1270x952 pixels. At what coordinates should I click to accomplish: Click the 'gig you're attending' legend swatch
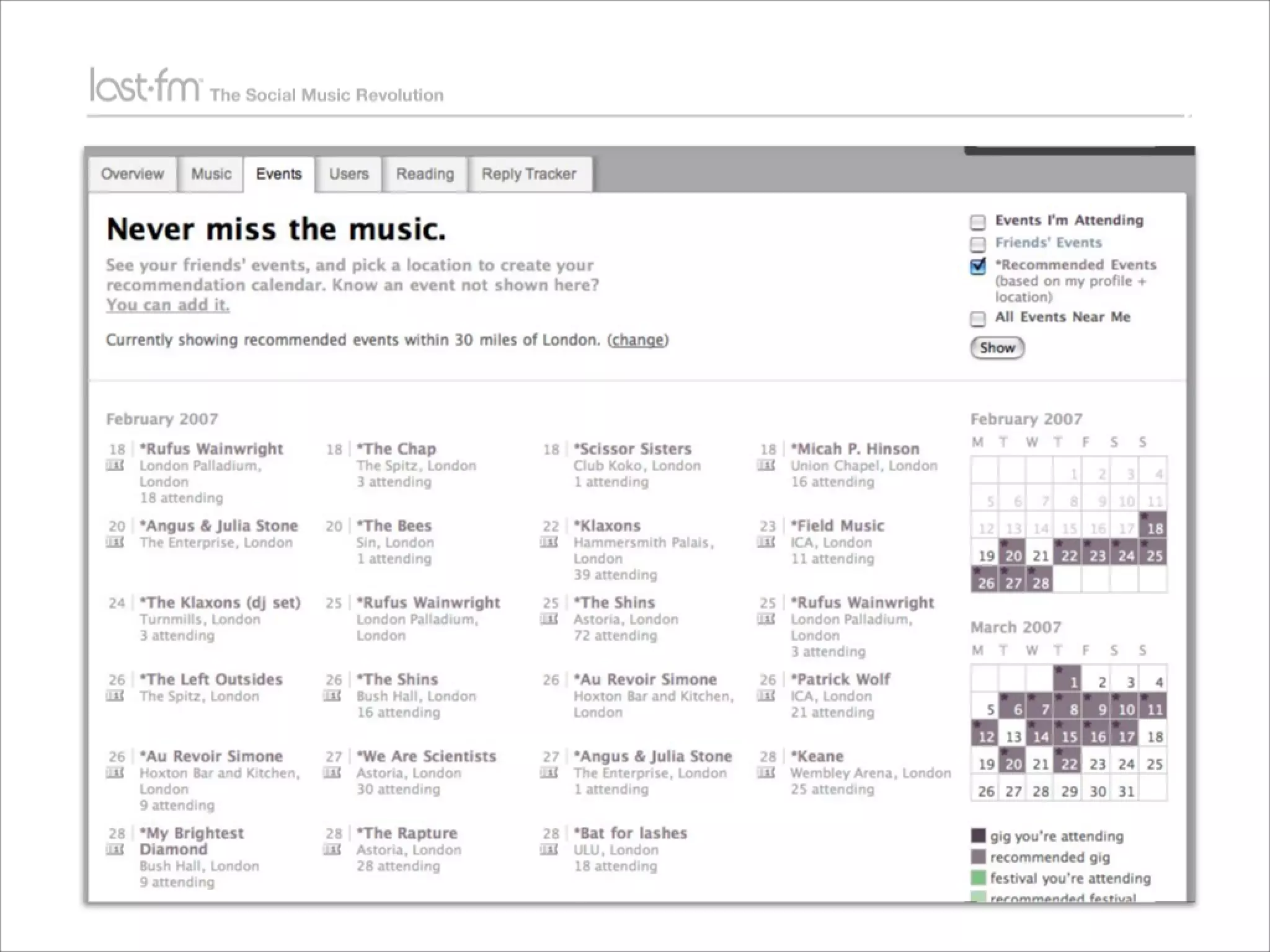click(978, 835)
